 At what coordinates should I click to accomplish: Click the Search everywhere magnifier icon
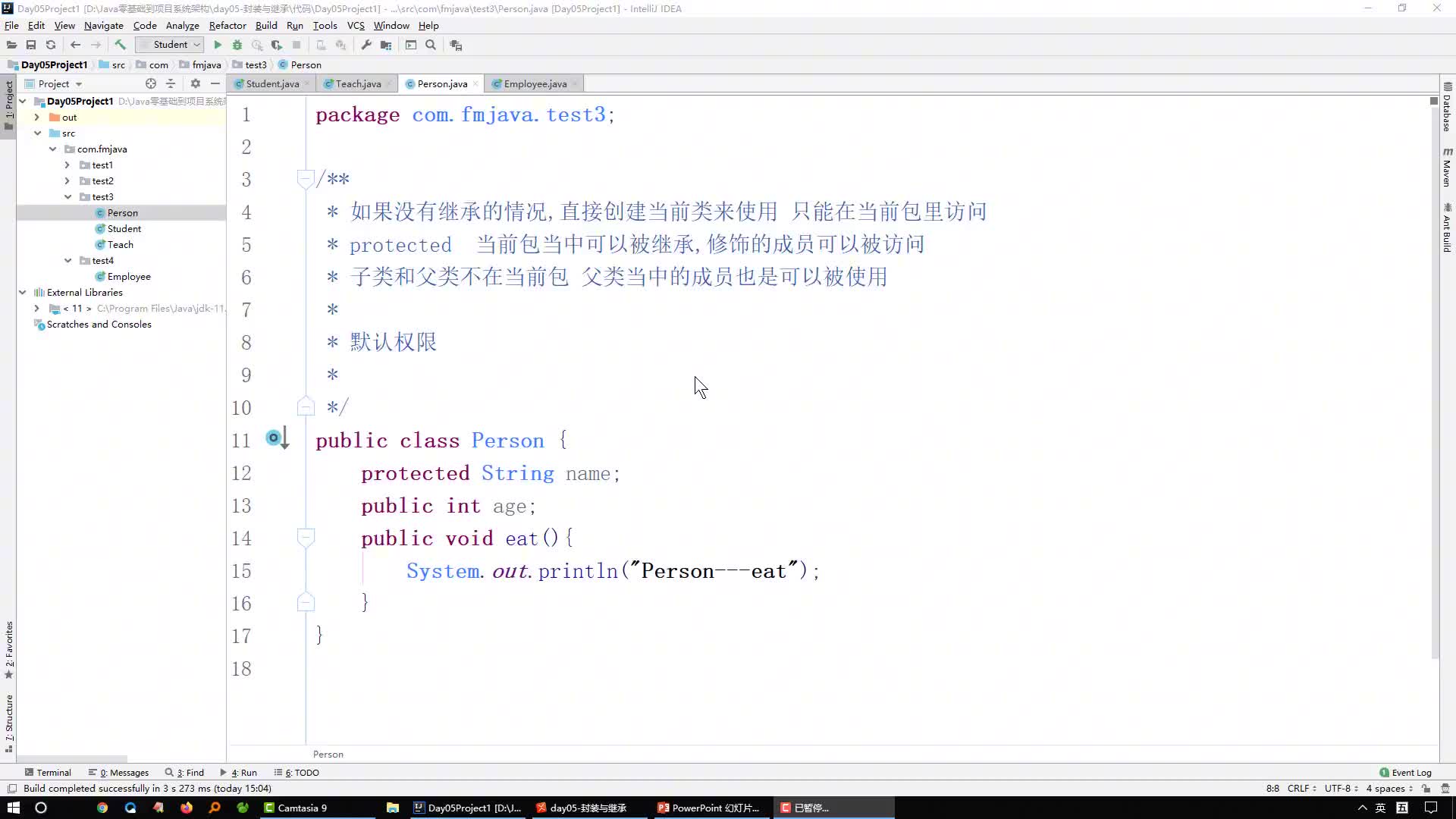click(x=432, y=45)
